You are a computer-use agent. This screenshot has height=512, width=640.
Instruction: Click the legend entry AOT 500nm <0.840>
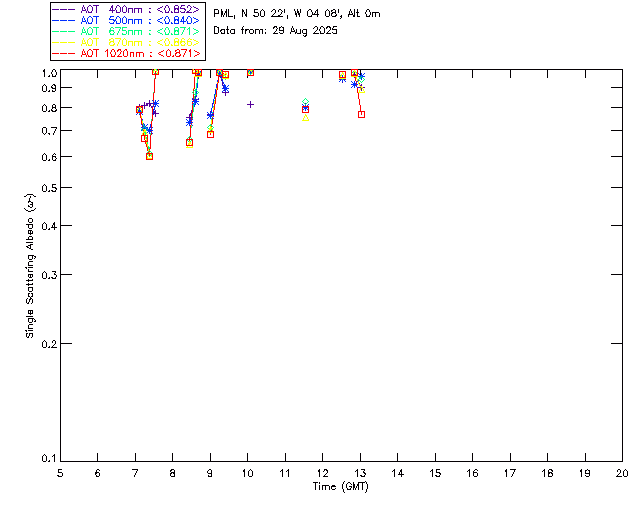coord(140,20)
